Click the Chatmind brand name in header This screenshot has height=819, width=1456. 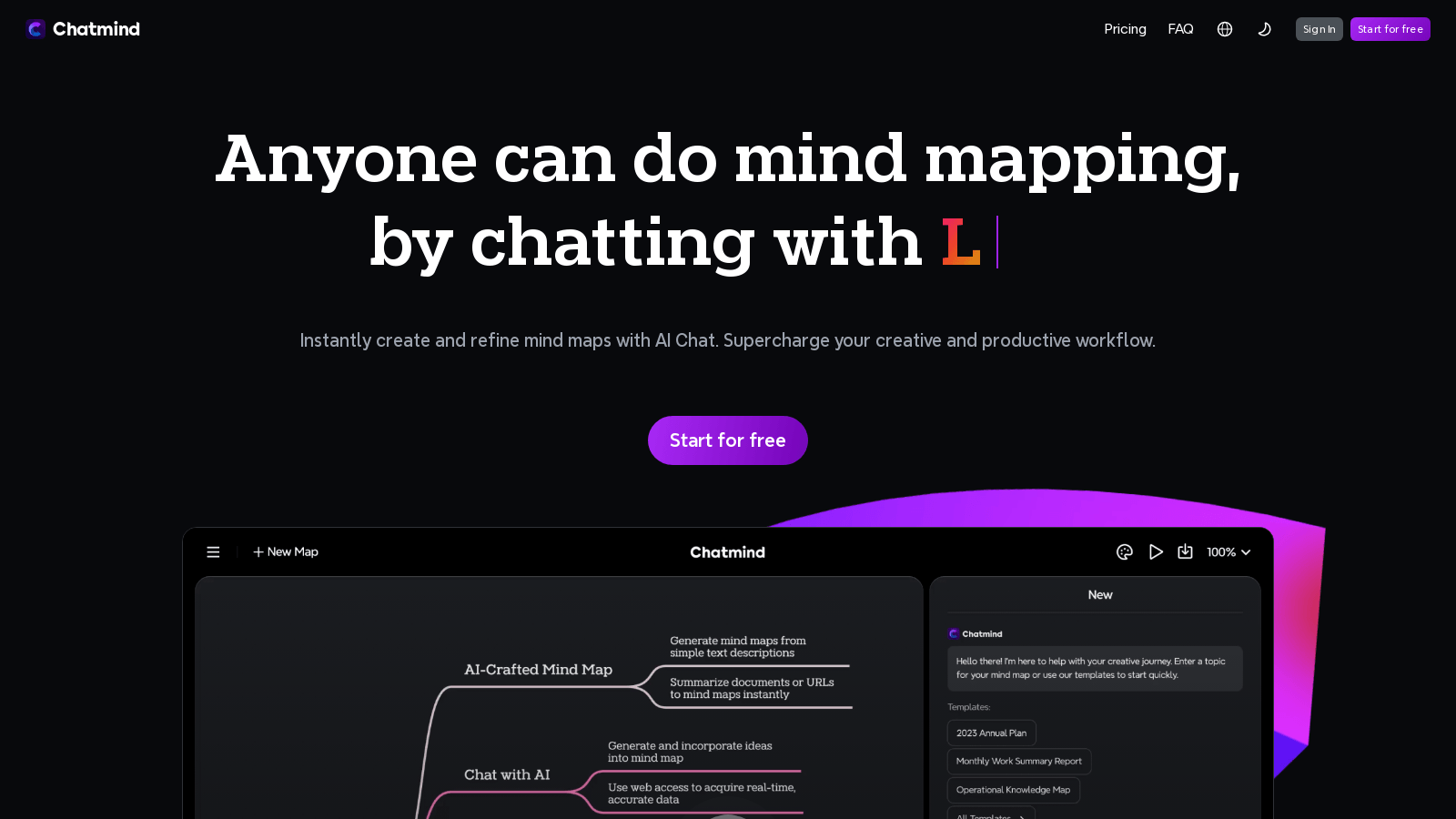[96, 29]
